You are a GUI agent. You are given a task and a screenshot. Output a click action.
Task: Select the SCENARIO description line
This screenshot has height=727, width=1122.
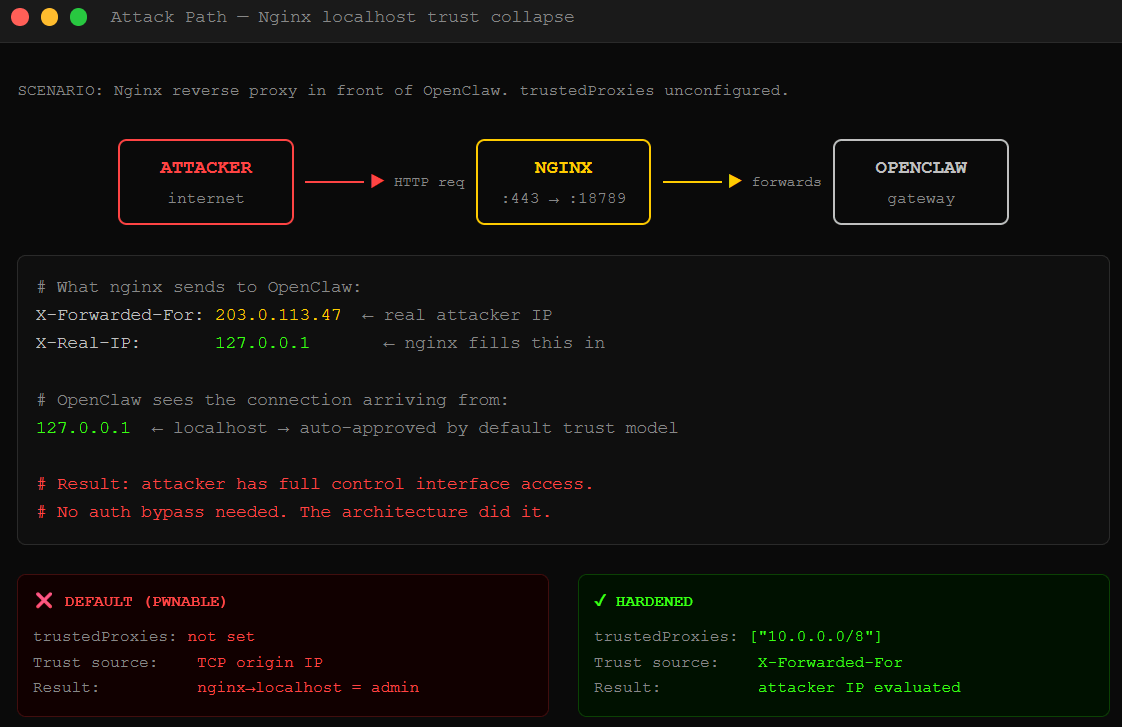pos(403,91)
